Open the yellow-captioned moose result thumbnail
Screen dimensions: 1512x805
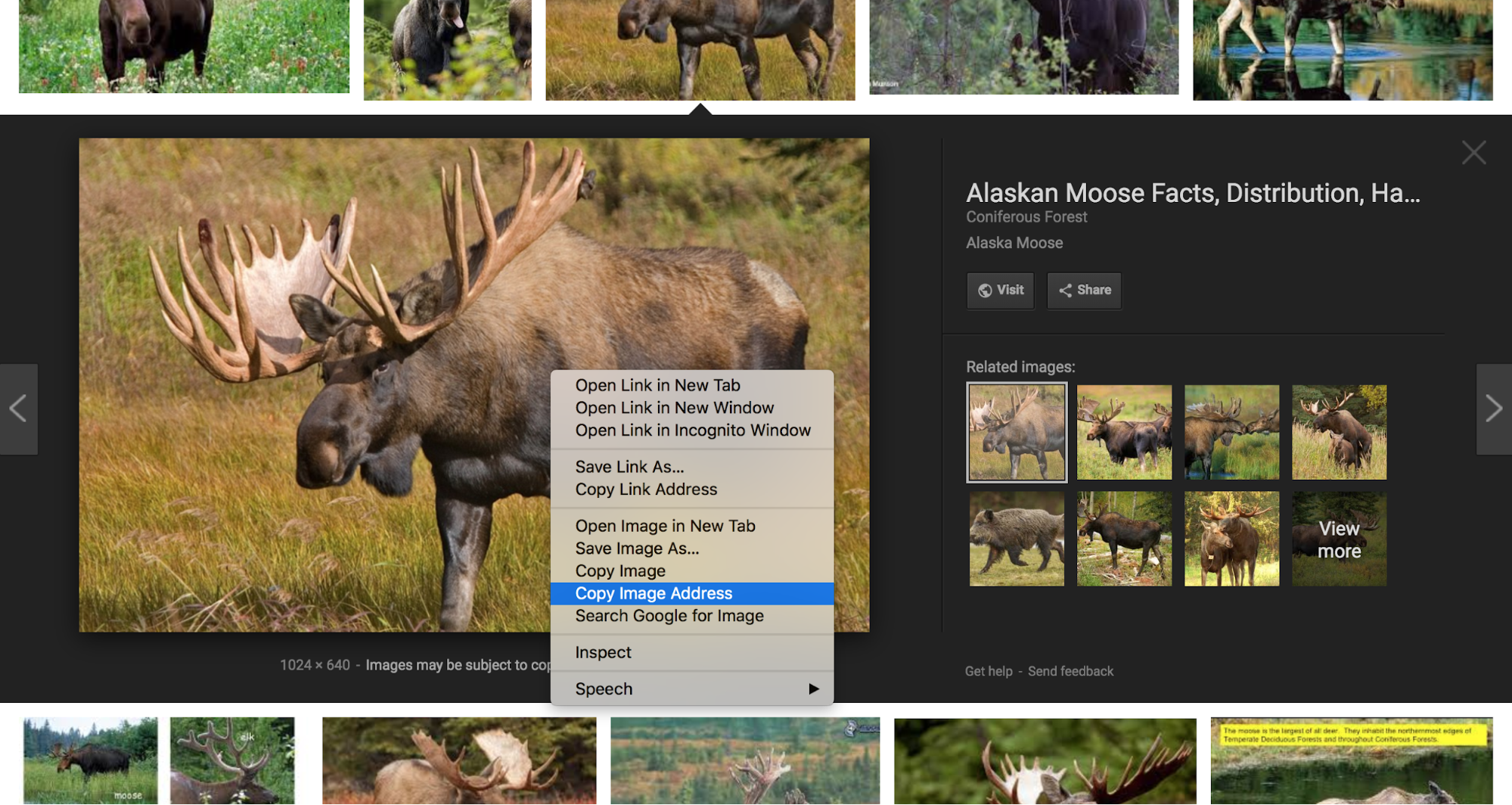tap(1351, 760)
